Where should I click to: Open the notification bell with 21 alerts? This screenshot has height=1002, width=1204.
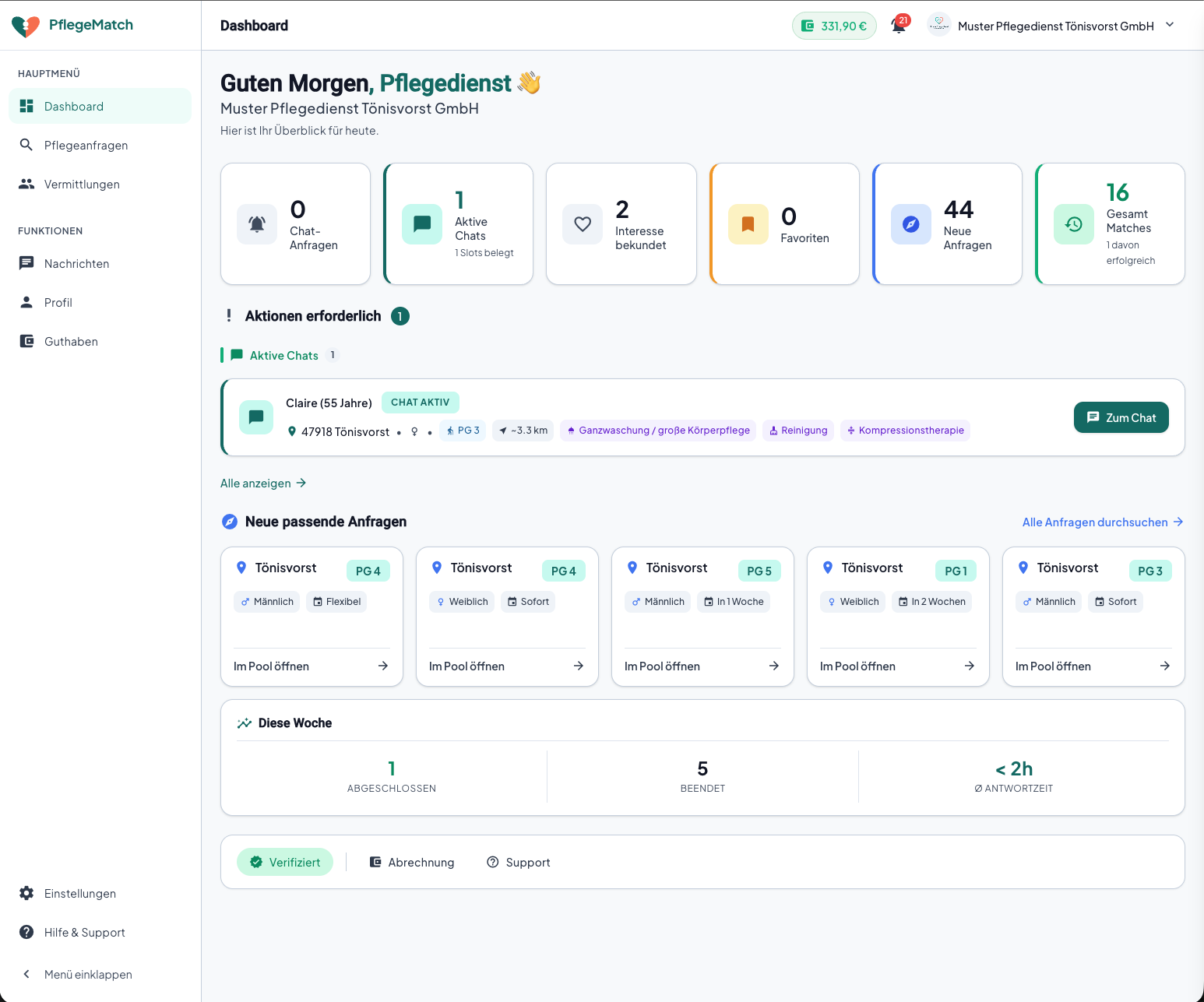pyautogui.click(x=899, y=25)
